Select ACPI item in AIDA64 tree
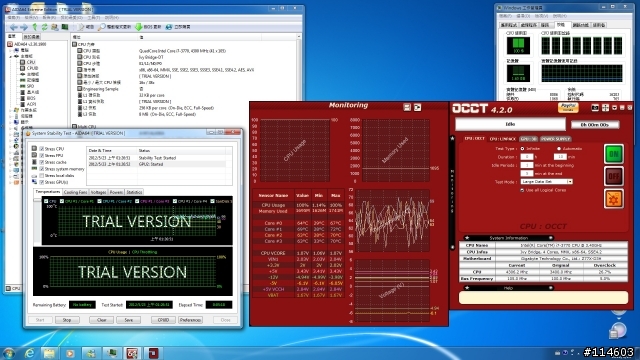The image size is (640, 360). (x=28, y=104)
